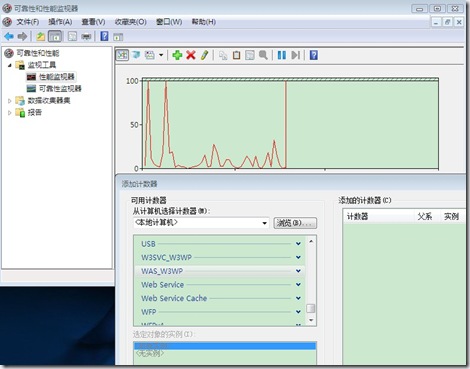This screenshot has height=369, width=470.
Task: Click counter list scrollbar thumb
Action: (x=311, y=308)
